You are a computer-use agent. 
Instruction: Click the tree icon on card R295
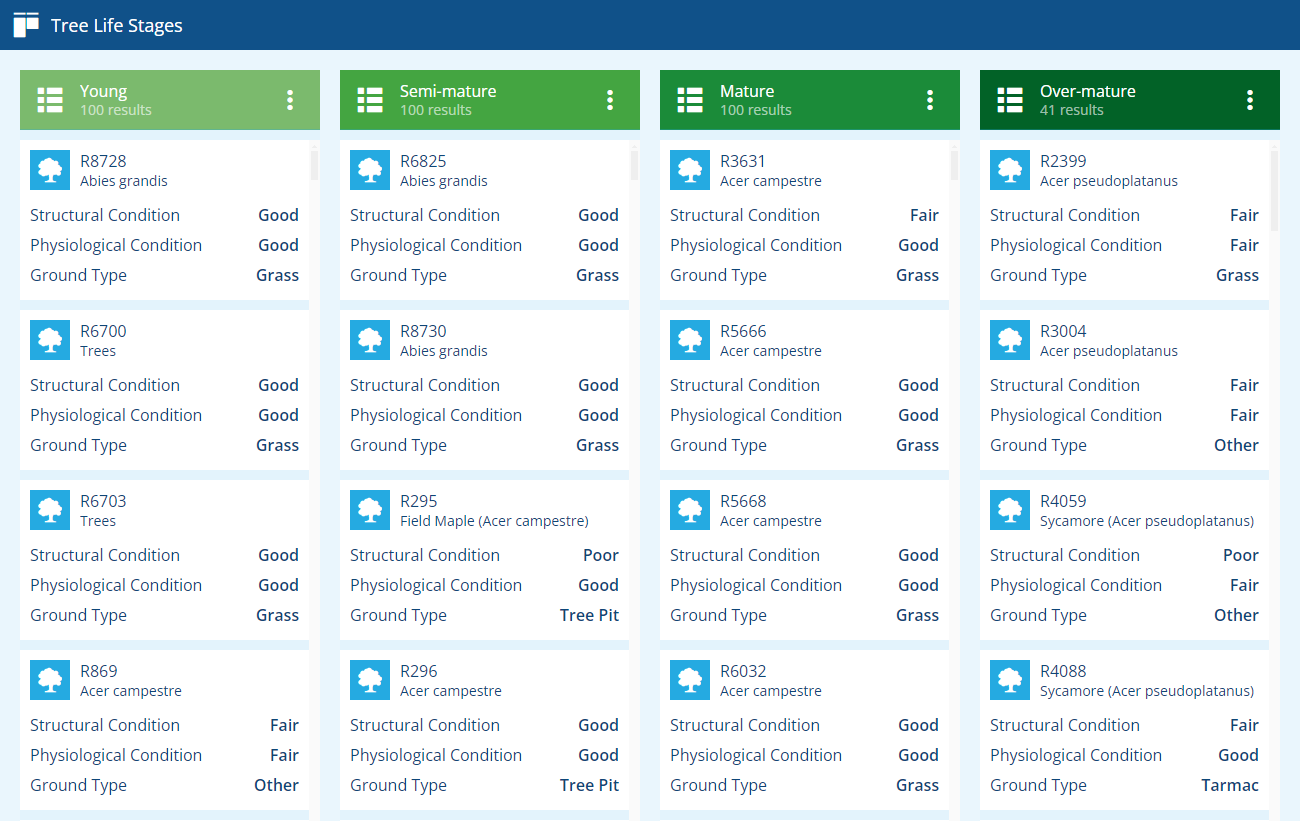click(370, 510)
